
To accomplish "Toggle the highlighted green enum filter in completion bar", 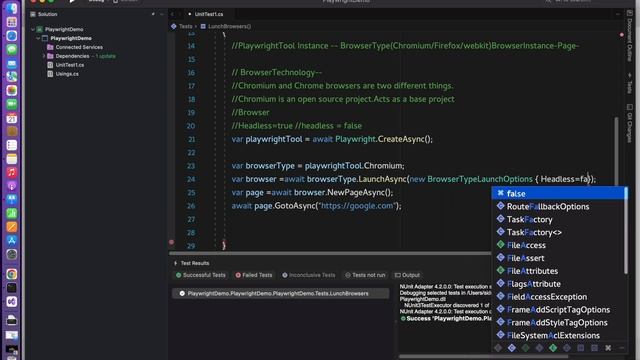I will tap(553, 348).
